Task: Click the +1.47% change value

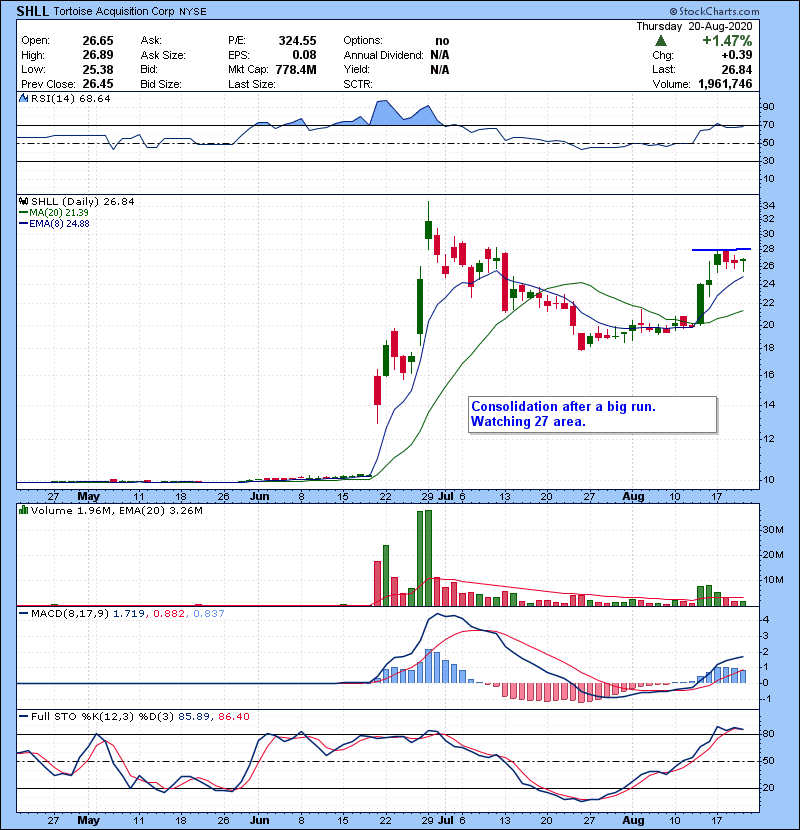Action: 727,41
